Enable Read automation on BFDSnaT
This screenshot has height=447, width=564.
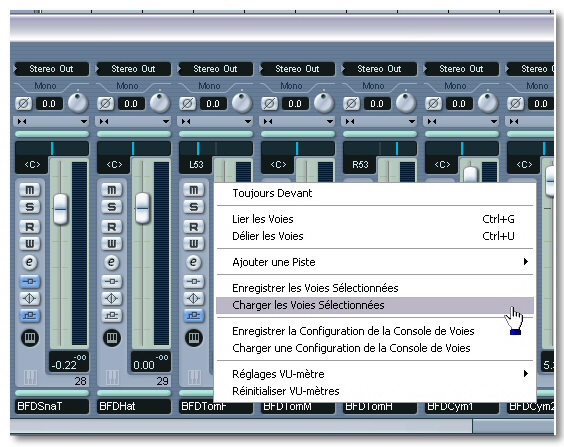click(x=29, y=227)
